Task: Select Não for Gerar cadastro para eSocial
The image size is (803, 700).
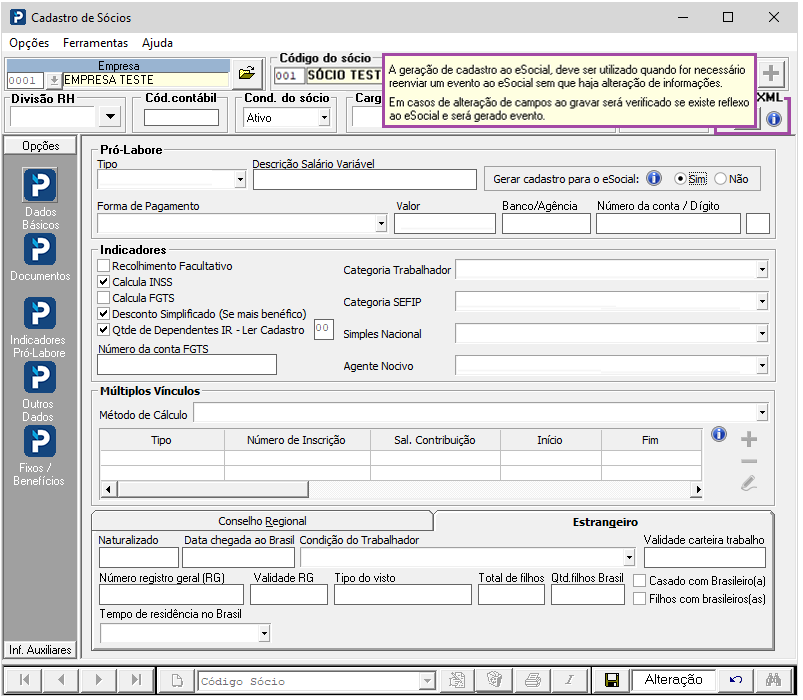Action: click(720, 178)
